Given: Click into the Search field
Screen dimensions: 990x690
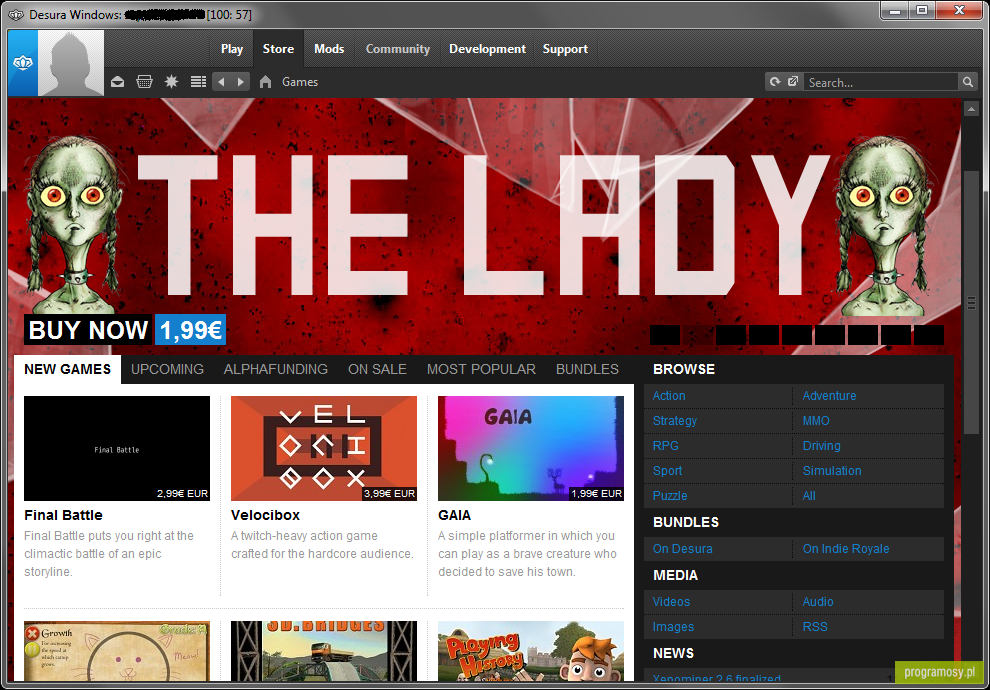Looking at the screenshot, I should point(881,82).
